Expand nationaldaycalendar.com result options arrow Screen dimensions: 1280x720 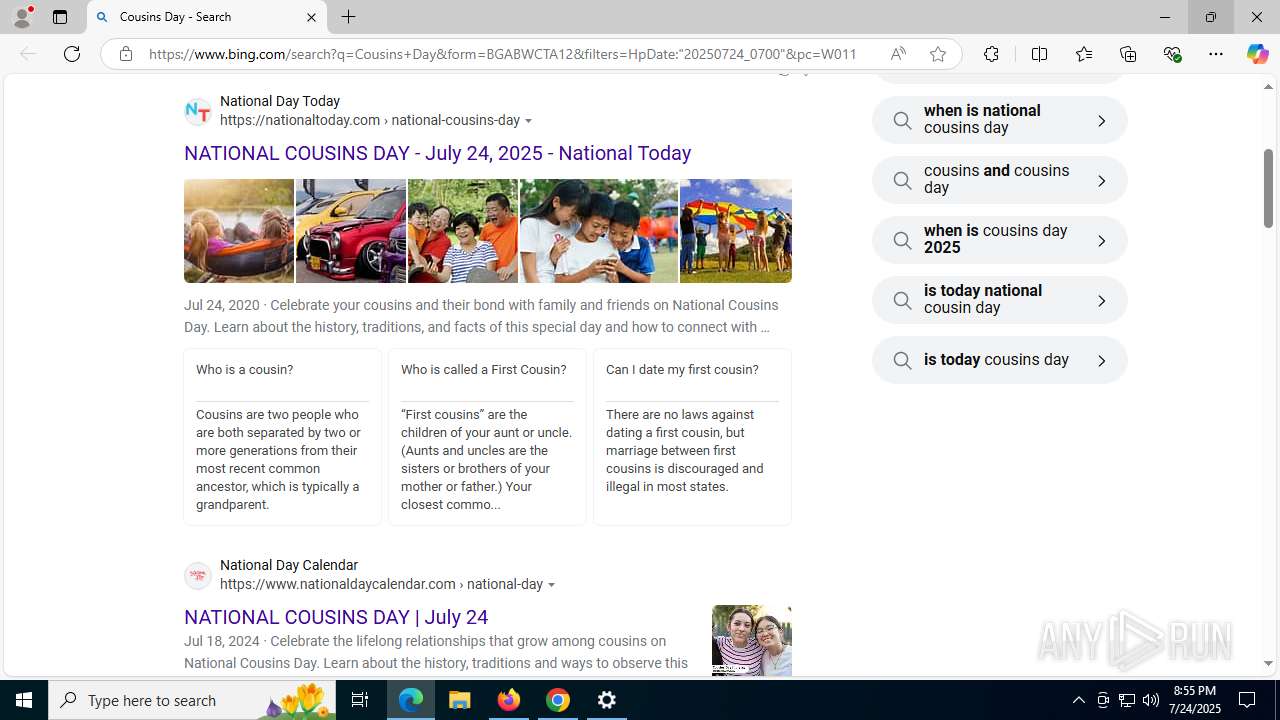point(552,585)
